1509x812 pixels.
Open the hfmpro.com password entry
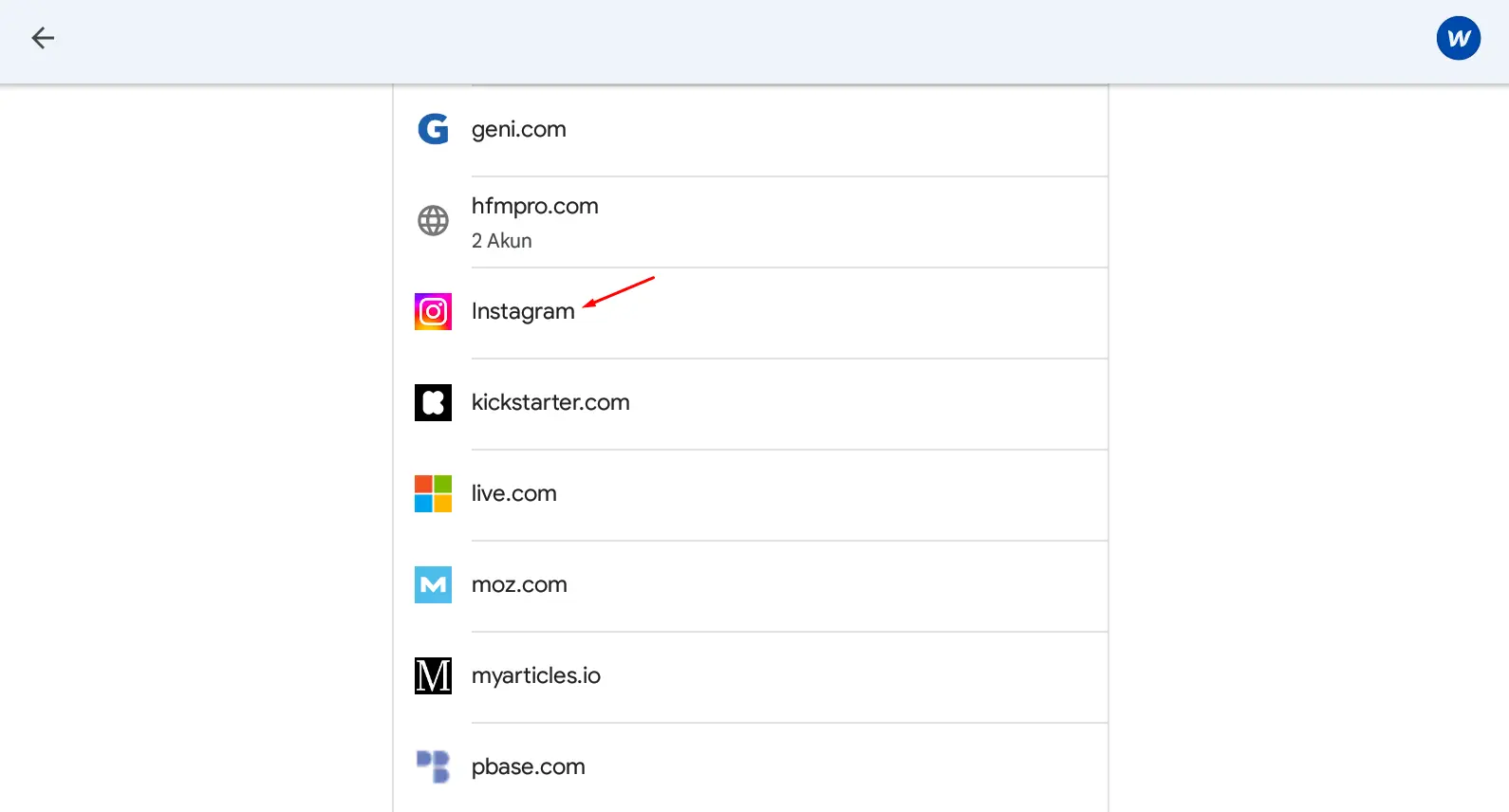751,222
